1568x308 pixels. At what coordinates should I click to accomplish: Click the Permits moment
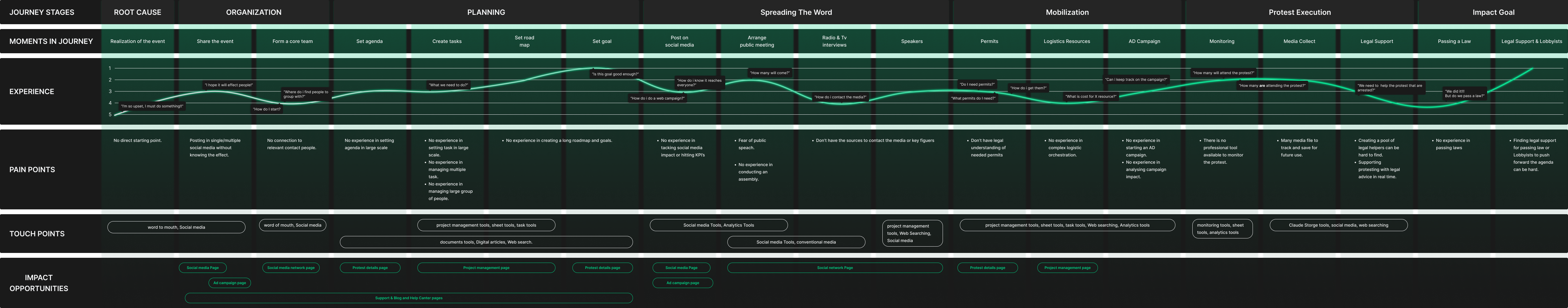click(x=989, y=41)
